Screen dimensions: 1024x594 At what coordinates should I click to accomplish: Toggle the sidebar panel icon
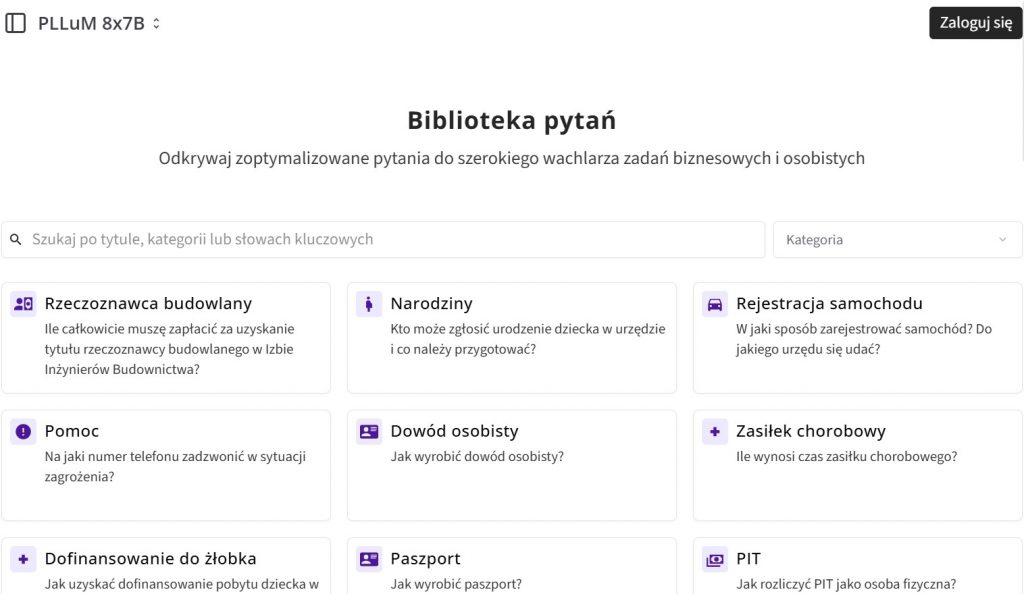[16, 23]
